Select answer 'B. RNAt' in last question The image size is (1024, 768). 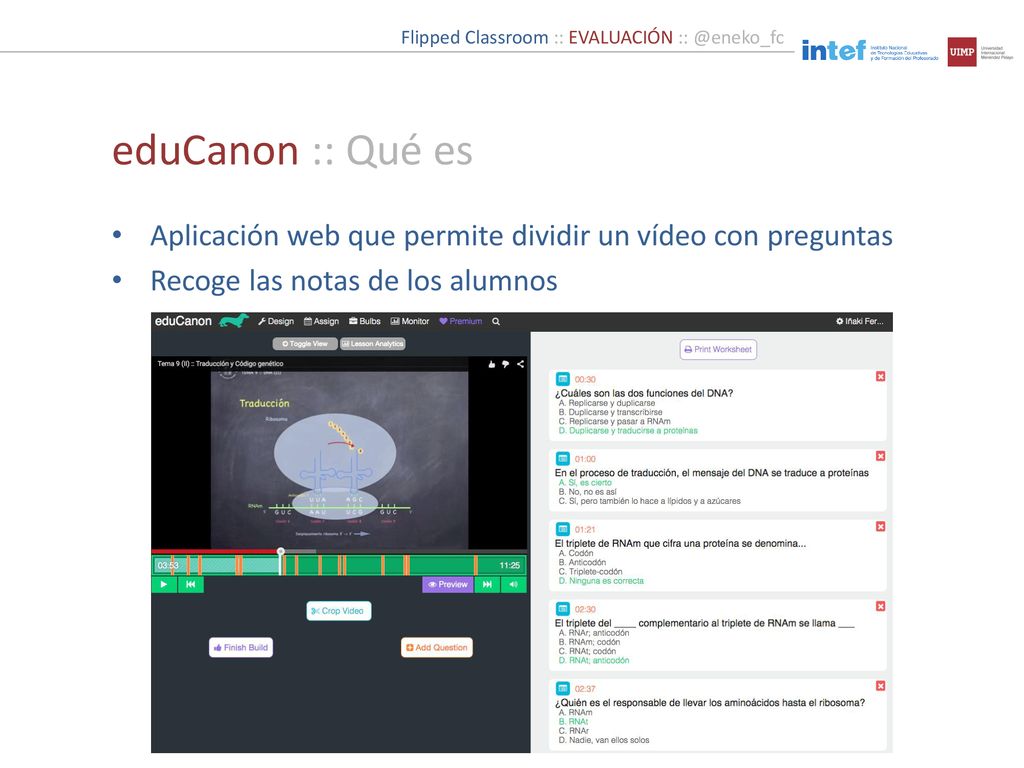[573, 722]
